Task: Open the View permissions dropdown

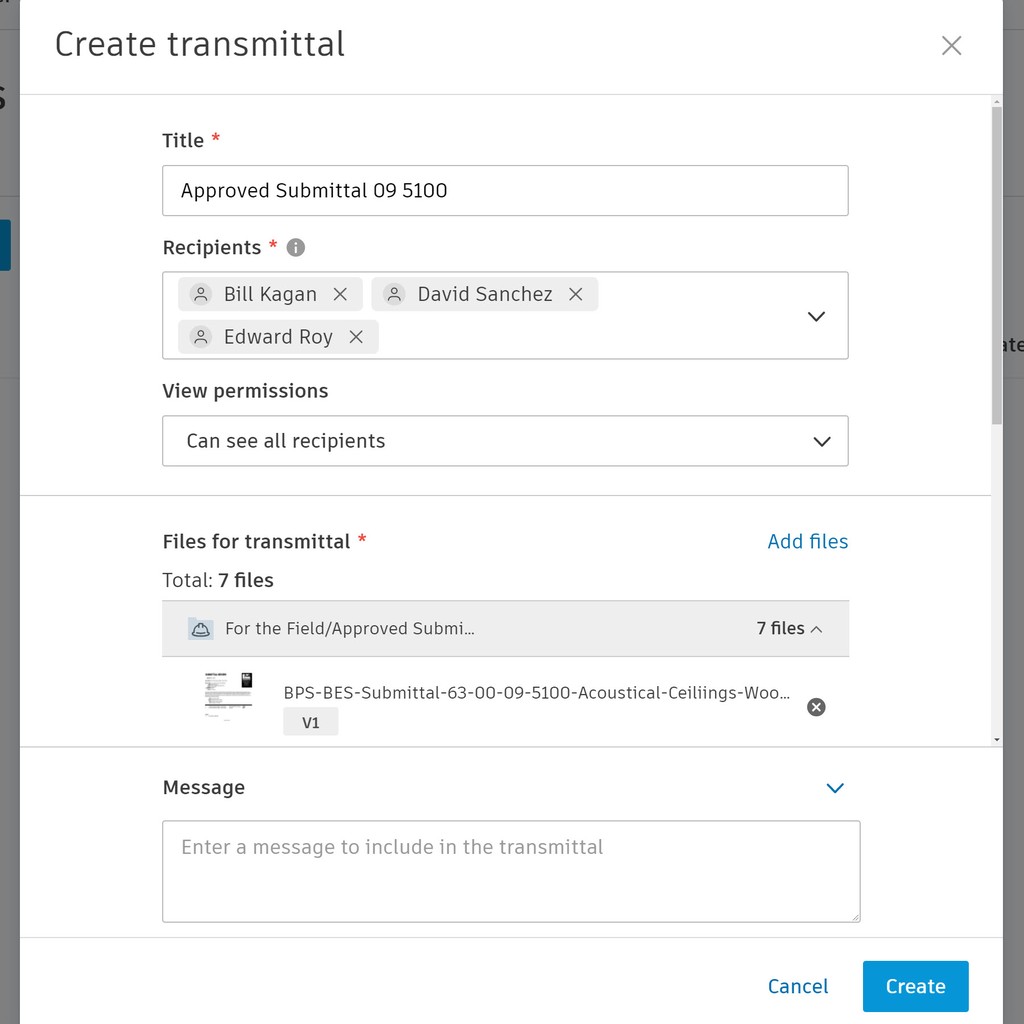Action: pos(821,441)
